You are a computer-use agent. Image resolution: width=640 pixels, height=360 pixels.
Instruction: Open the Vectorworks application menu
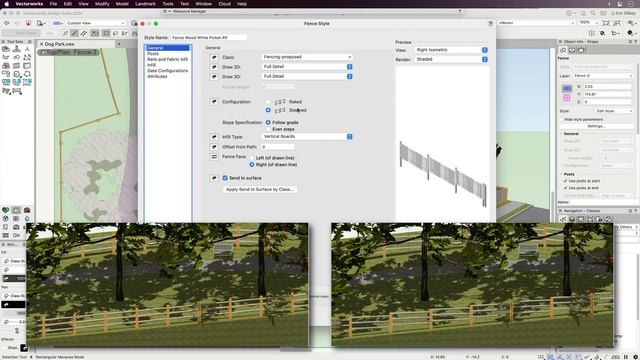click(29, 4)
